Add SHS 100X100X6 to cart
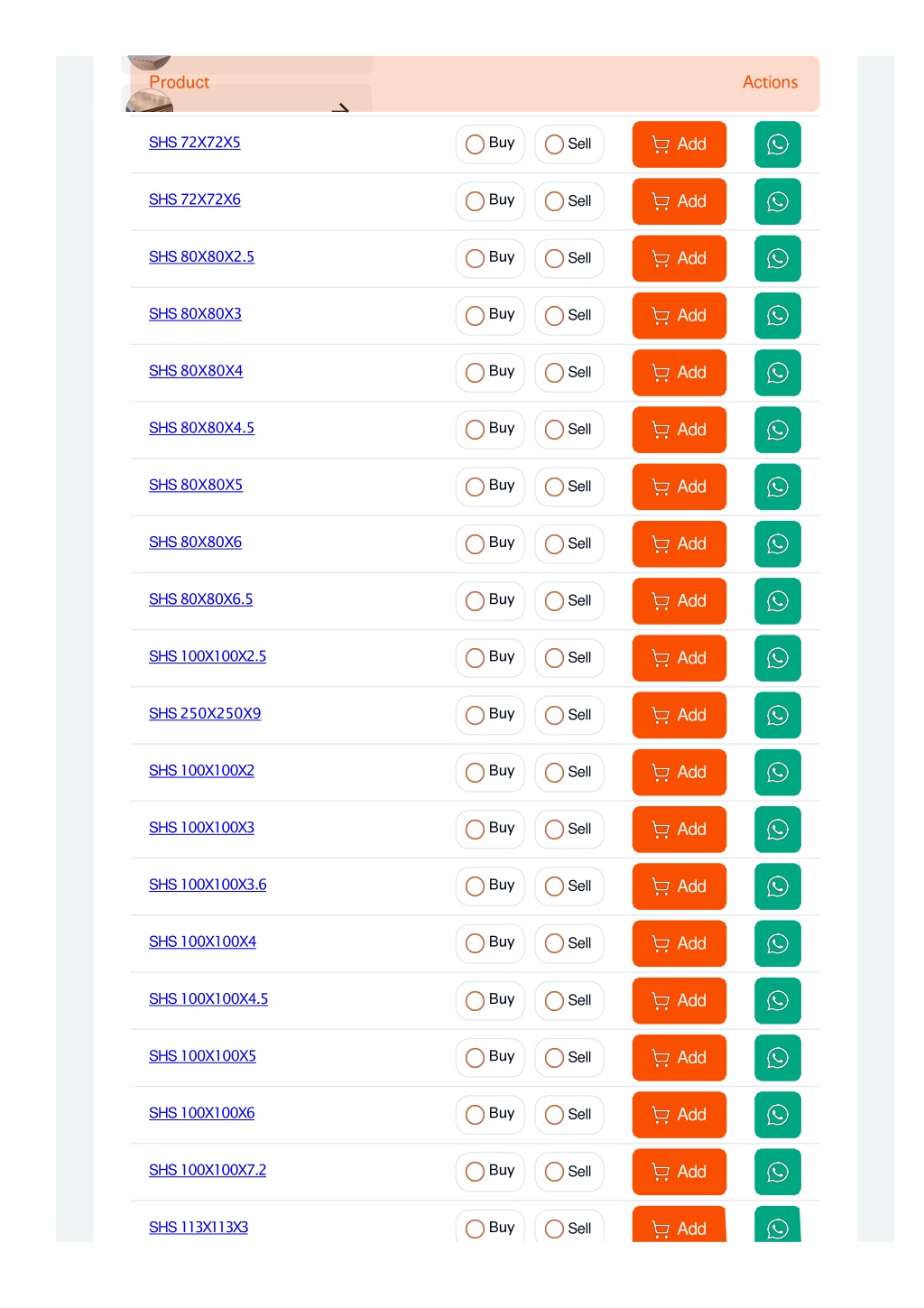The width and height of the screenshot is (924, 1308). (679, 1115)
